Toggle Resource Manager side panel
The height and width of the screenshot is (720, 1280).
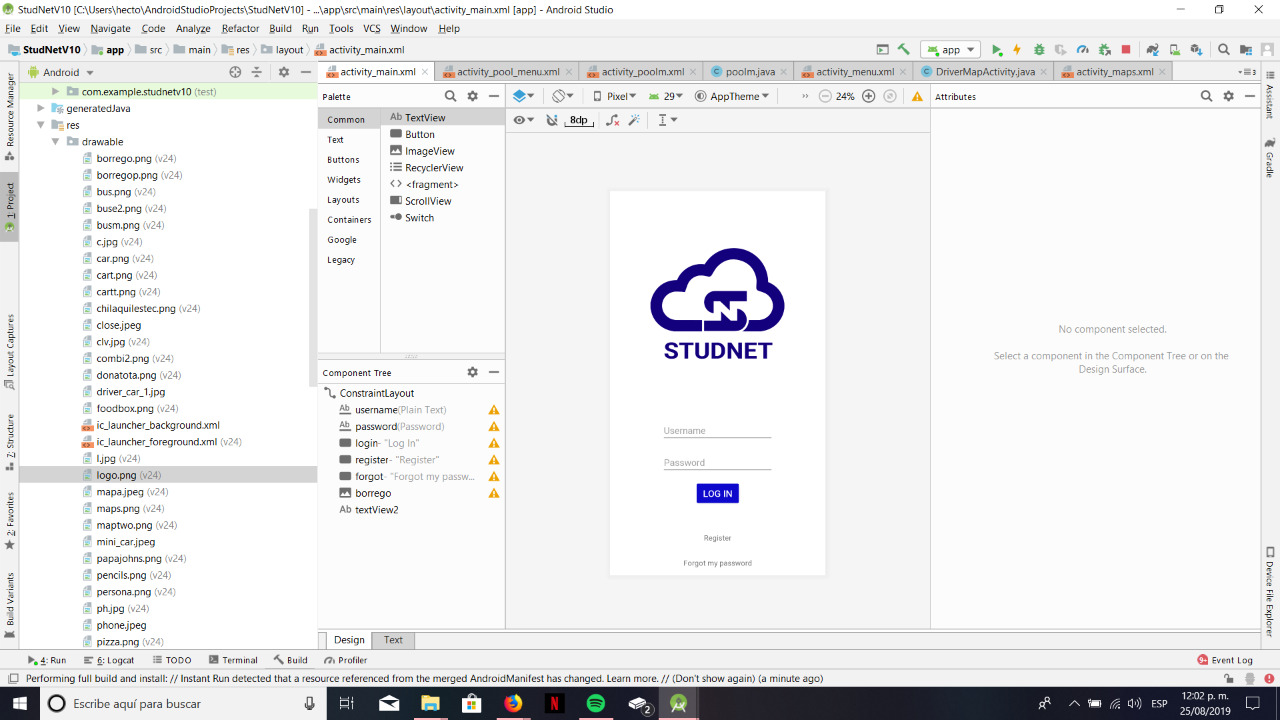point(9,115)
